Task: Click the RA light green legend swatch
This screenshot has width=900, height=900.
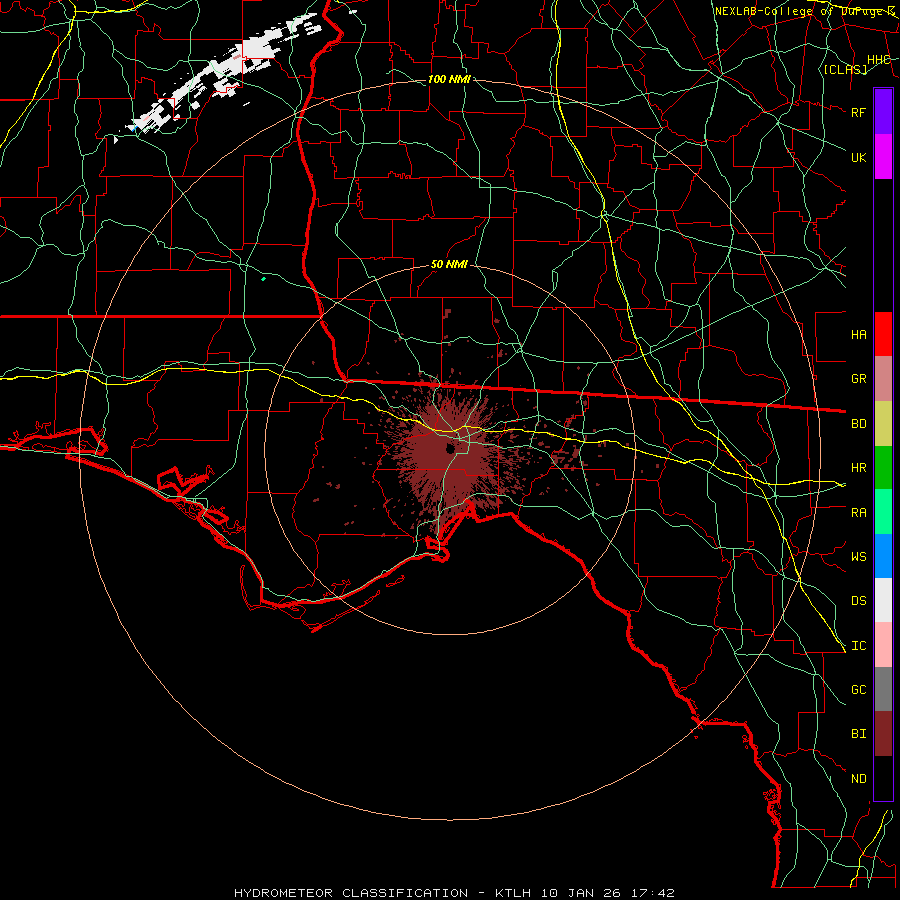Action: click(x=883, y=512)
